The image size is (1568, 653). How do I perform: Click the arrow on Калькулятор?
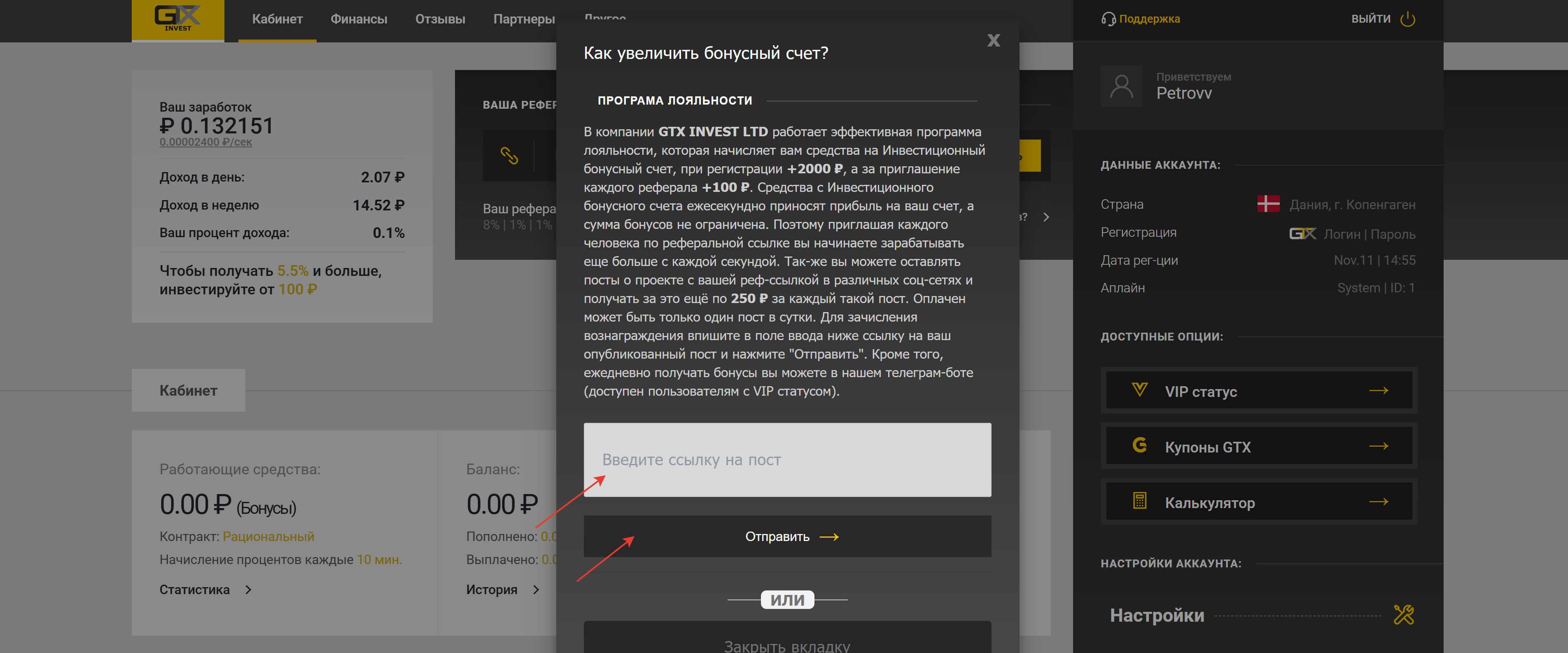tap(1379, 501)
